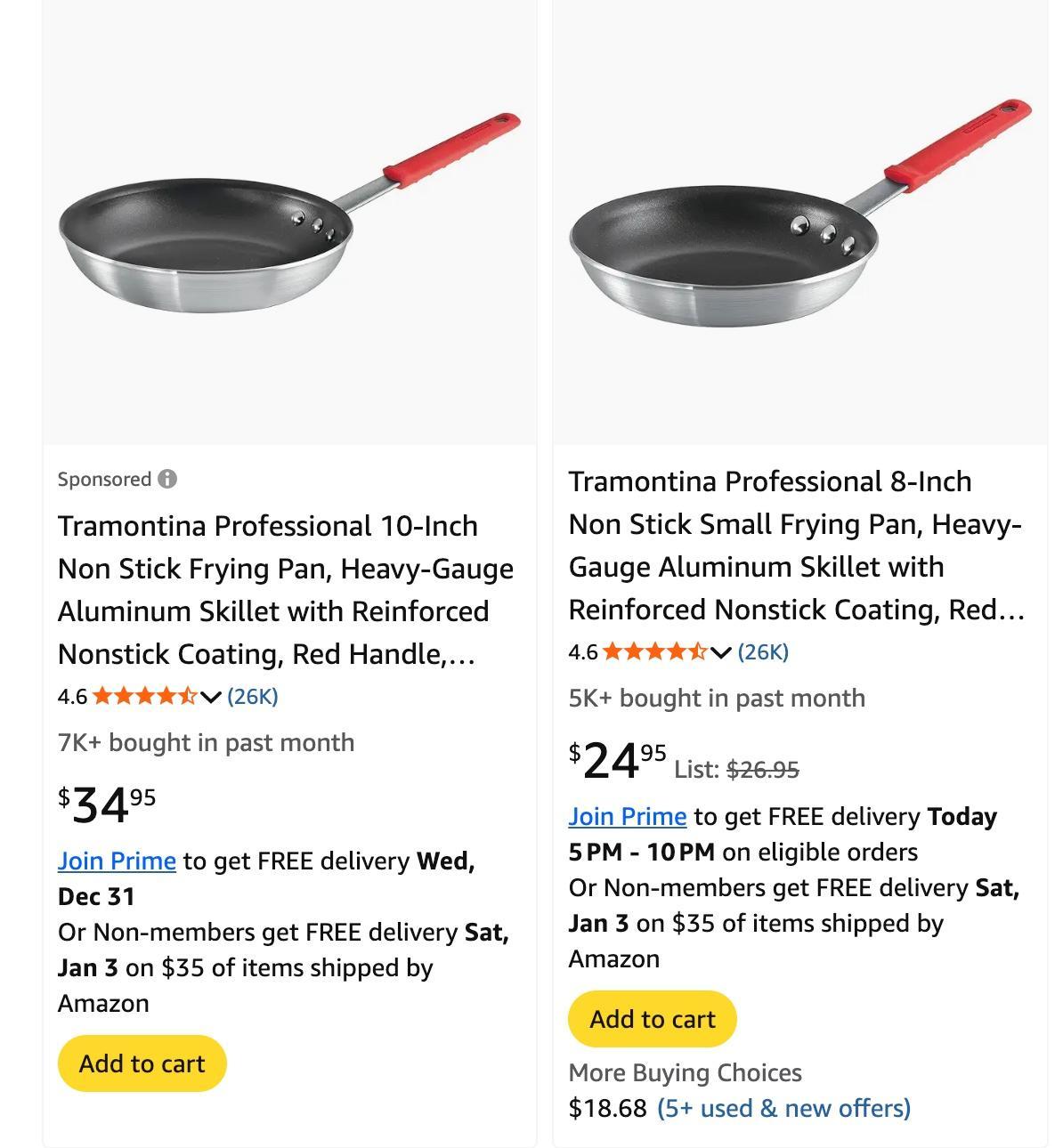Add the 10-Inch pan to cart
This screenshot has width=1063, height=1148.
pyautogui.click(x=142, y=1063)
